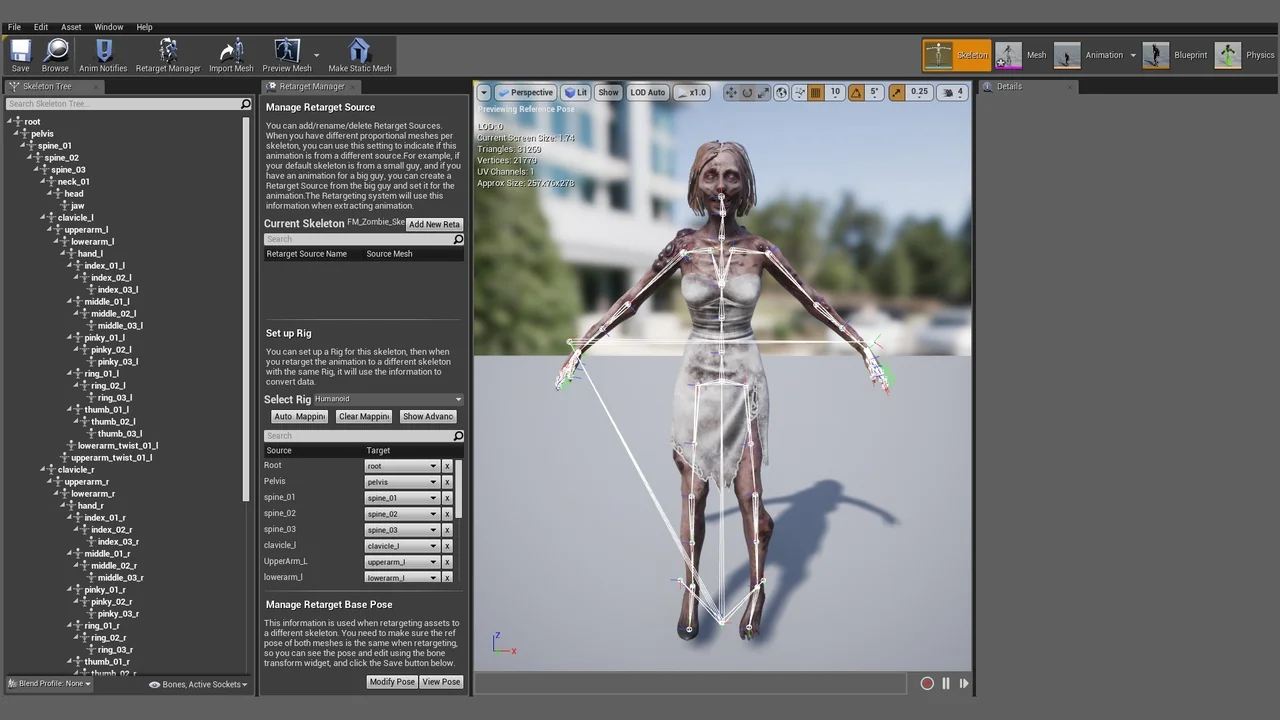This screenshot has width=1280, height=720.
Task: Click the Search Skeleton Tree field
Action: coord(120,104)
